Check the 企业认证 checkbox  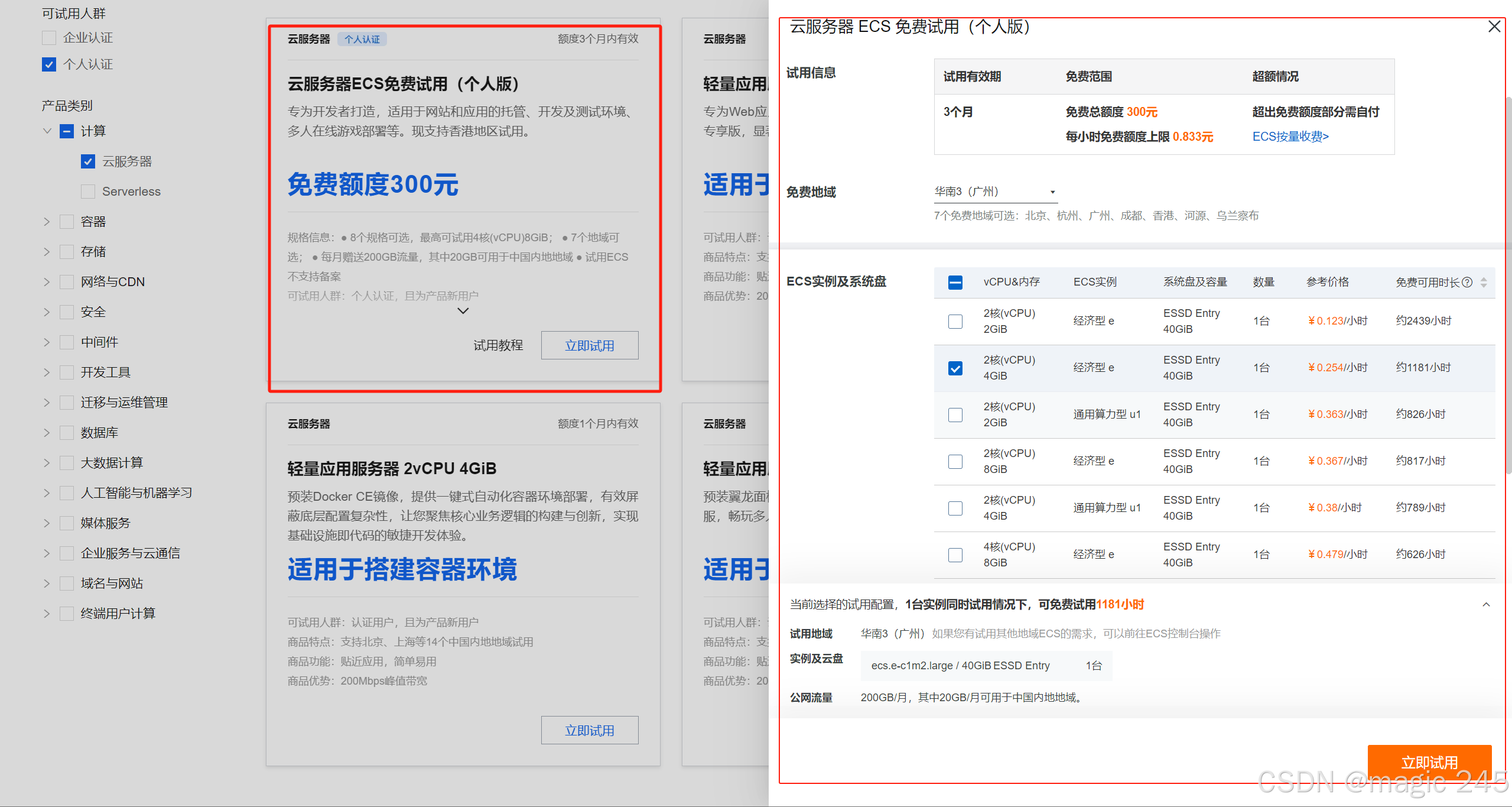(x=49, y=38)
